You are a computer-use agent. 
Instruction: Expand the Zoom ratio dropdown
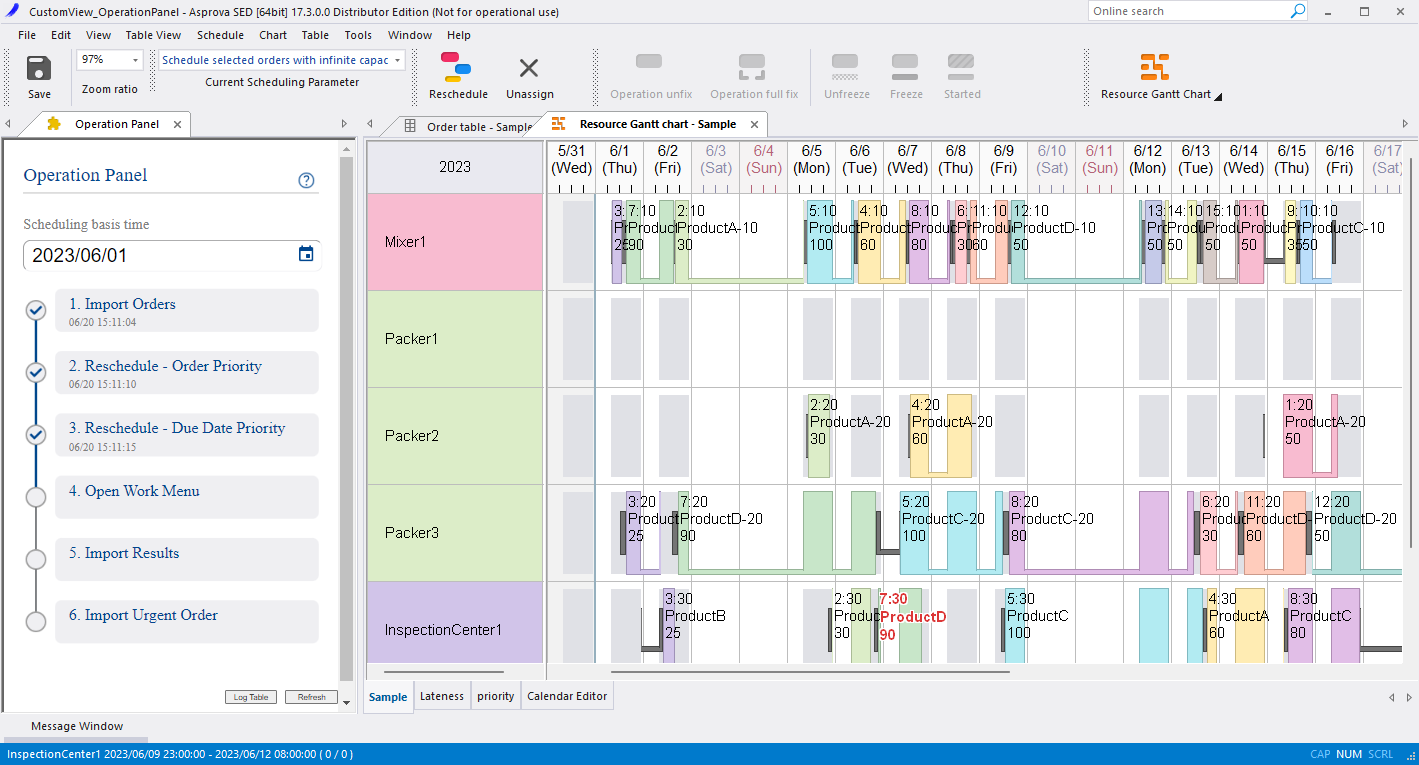coord(136,60)
